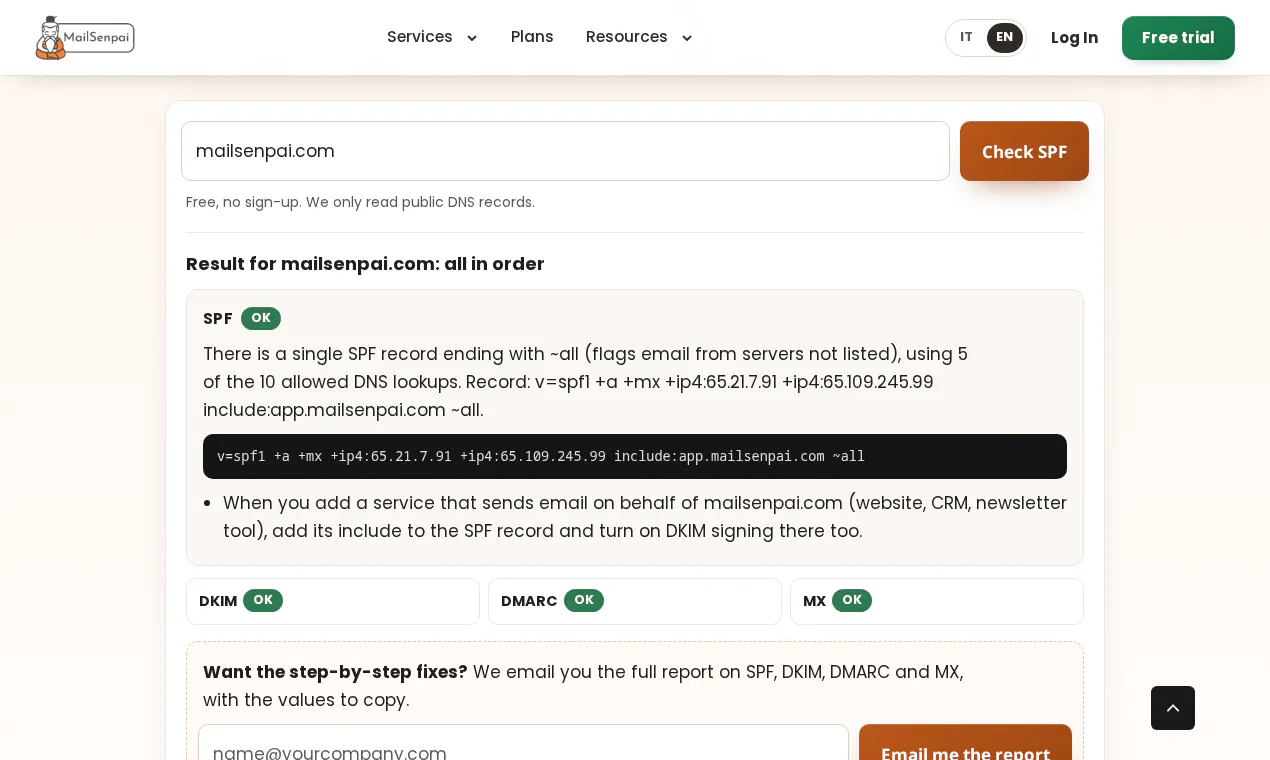Screen dimensions: 1270x760
Task: Open the Plans page
Action: point(532,37)
